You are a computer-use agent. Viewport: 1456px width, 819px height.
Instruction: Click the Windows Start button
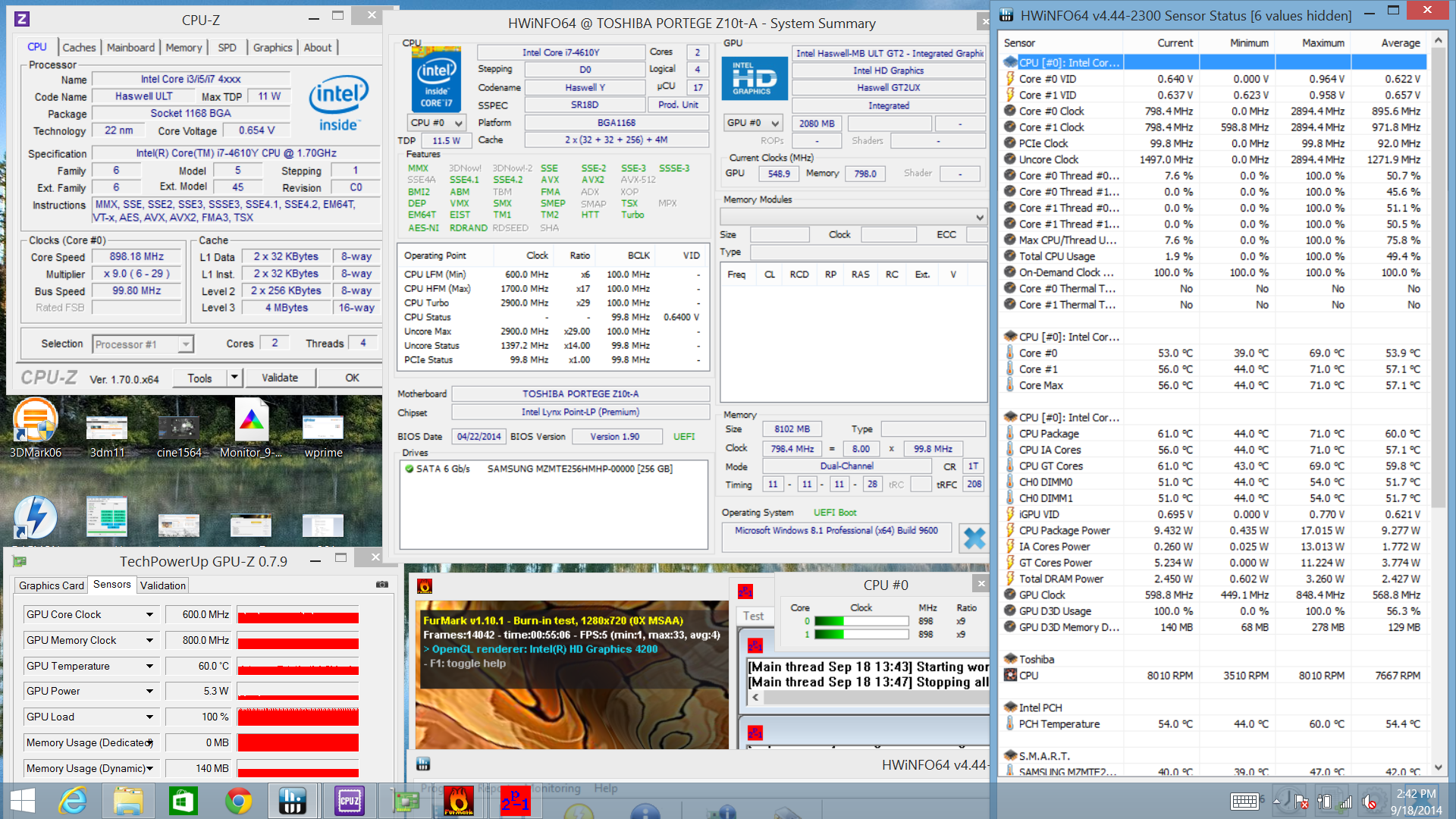coord(22,801)
